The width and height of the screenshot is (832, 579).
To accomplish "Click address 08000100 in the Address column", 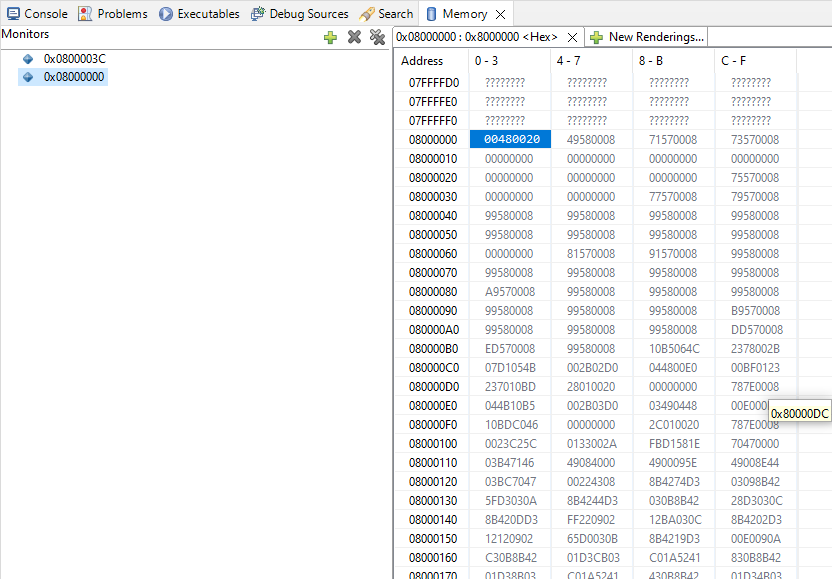I will click(x=432, y=444).
